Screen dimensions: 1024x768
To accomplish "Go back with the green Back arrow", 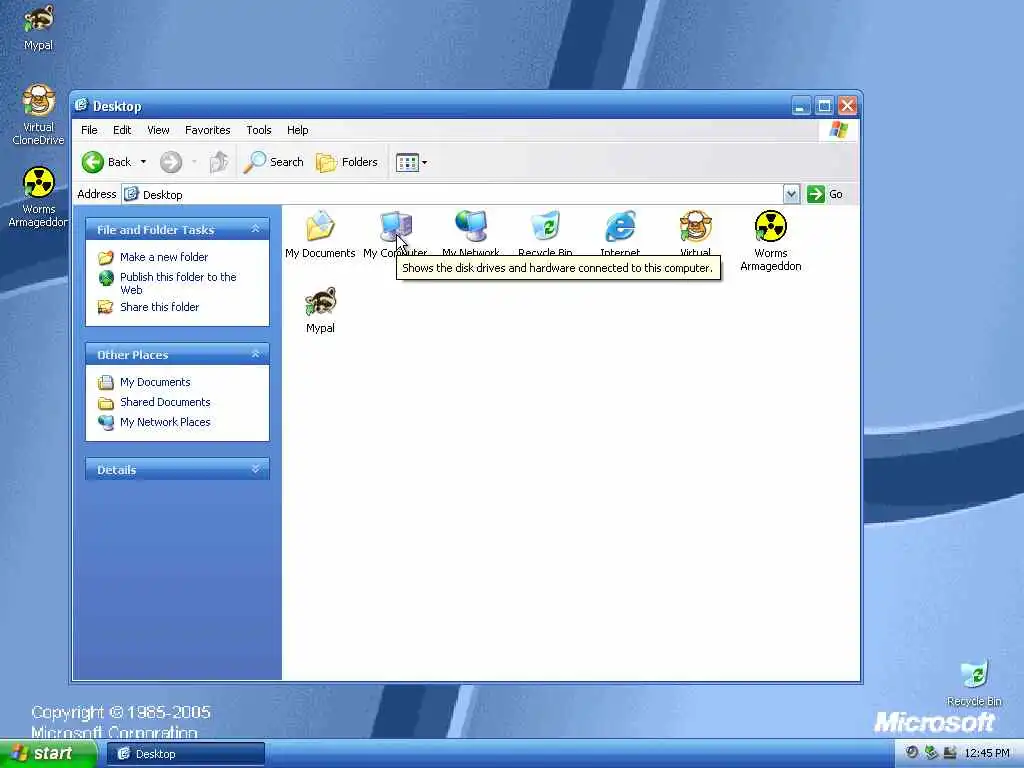I will (x=92, y=162).
